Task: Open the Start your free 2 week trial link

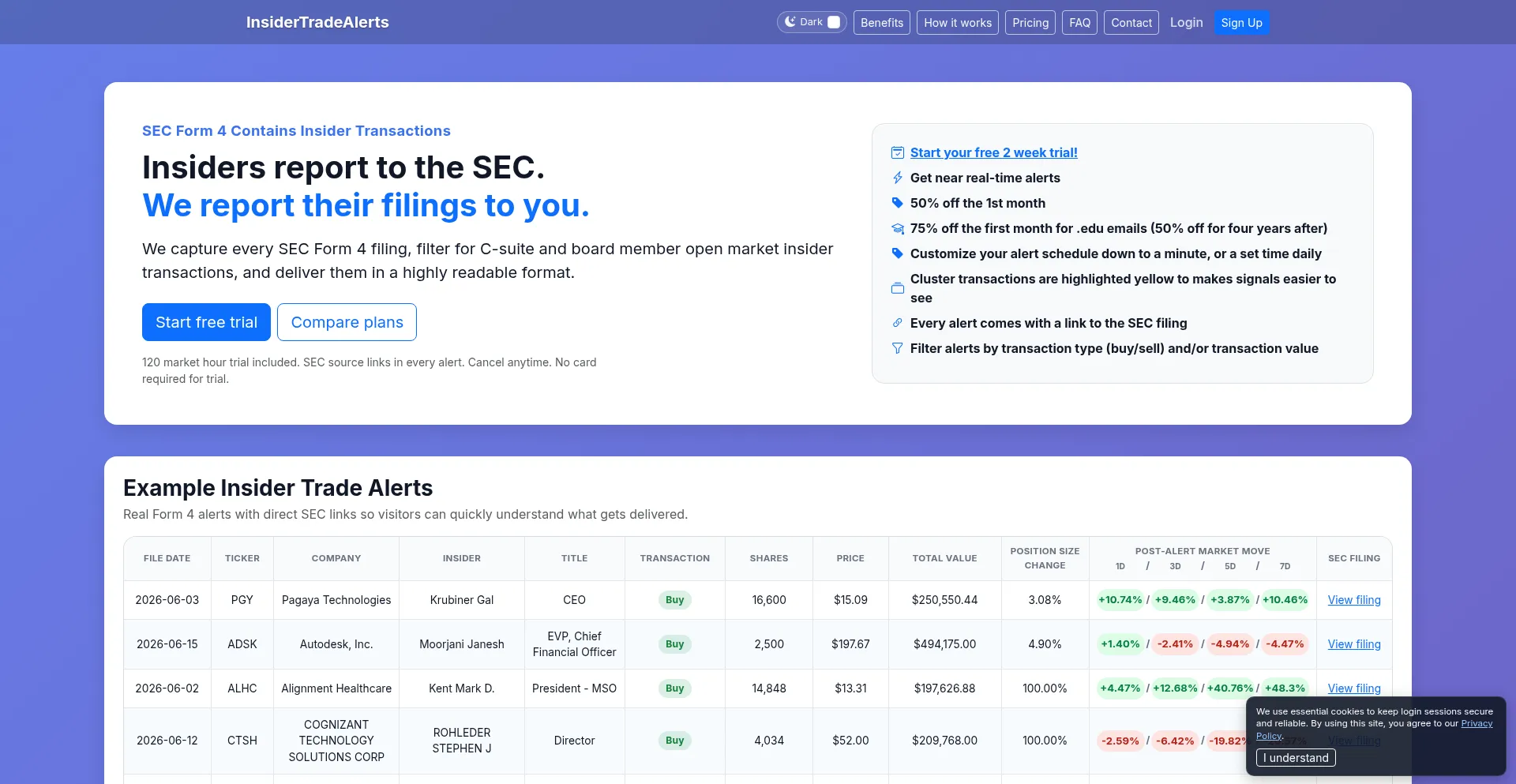Action: tap(993, 152)
